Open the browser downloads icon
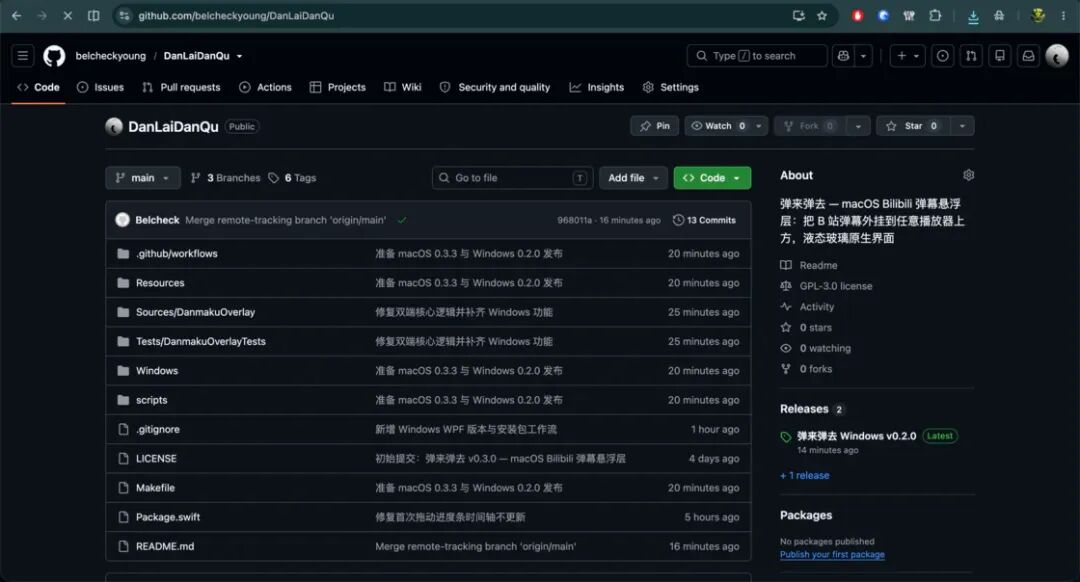The image size is (1080, 582). [973, 16]
